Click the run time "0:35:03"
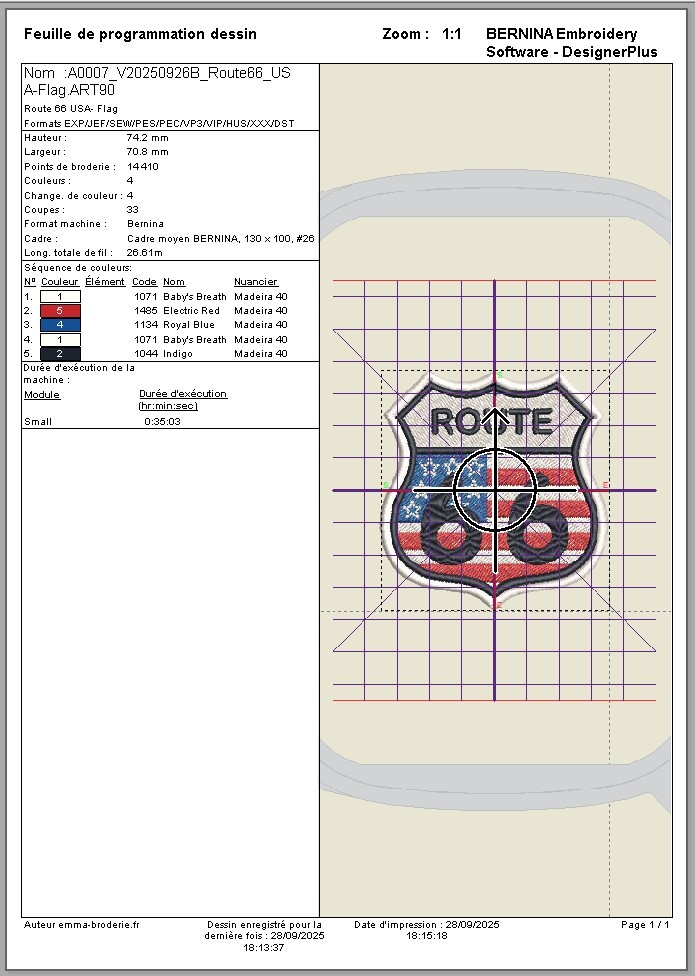695x976 pixels. [x=162, y=422]
